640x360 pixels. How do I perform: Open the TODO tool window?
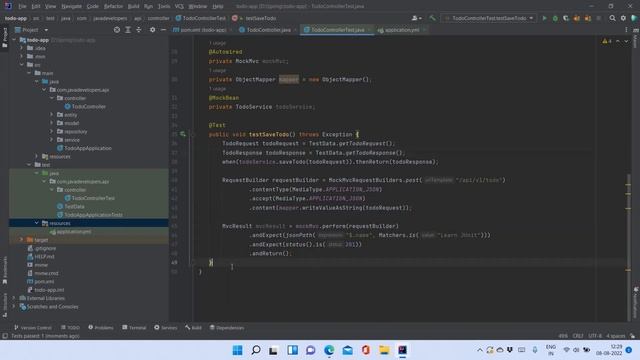[x=70, y=327]
